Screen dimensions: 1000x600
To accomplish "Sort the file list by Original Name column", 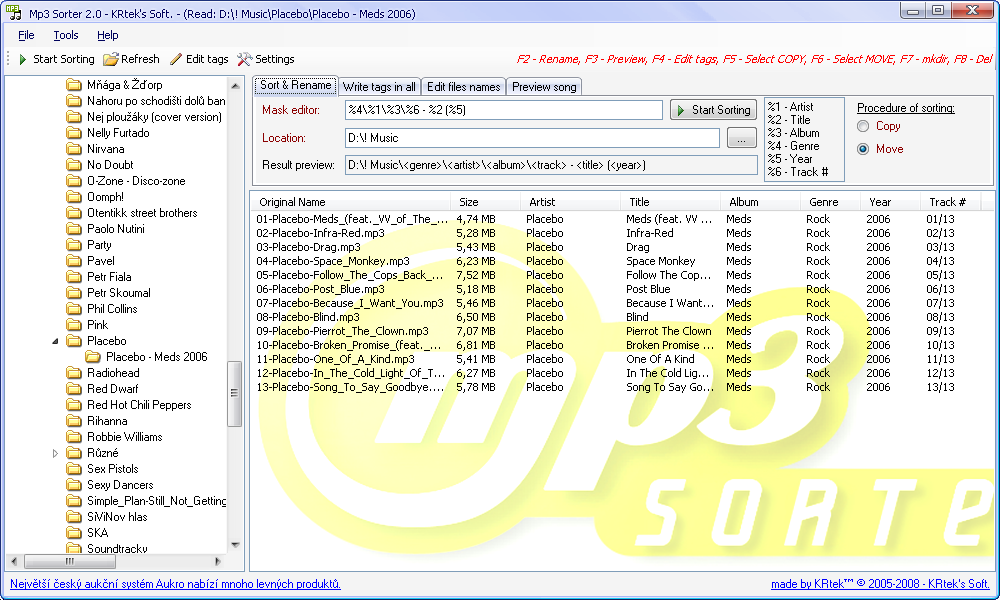I will (x=351, y=202).
